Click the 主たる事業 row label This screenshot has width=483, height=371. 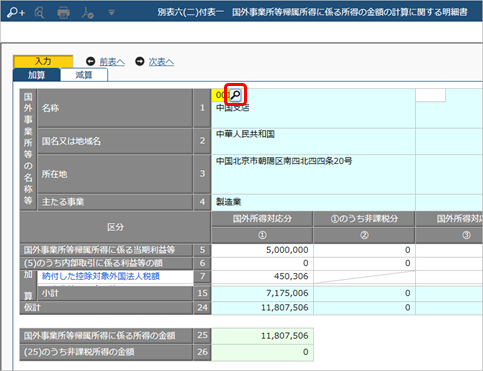115,202
